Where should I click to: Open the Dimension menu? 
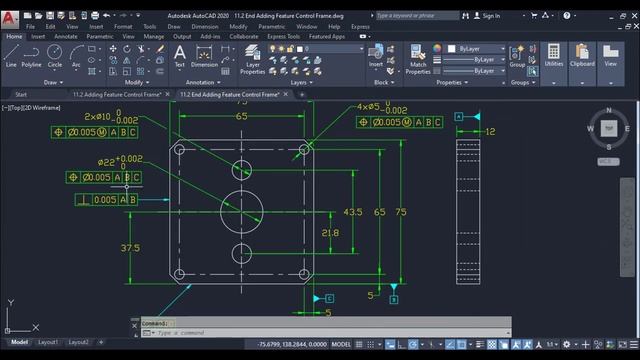click(x=204, y=27)
